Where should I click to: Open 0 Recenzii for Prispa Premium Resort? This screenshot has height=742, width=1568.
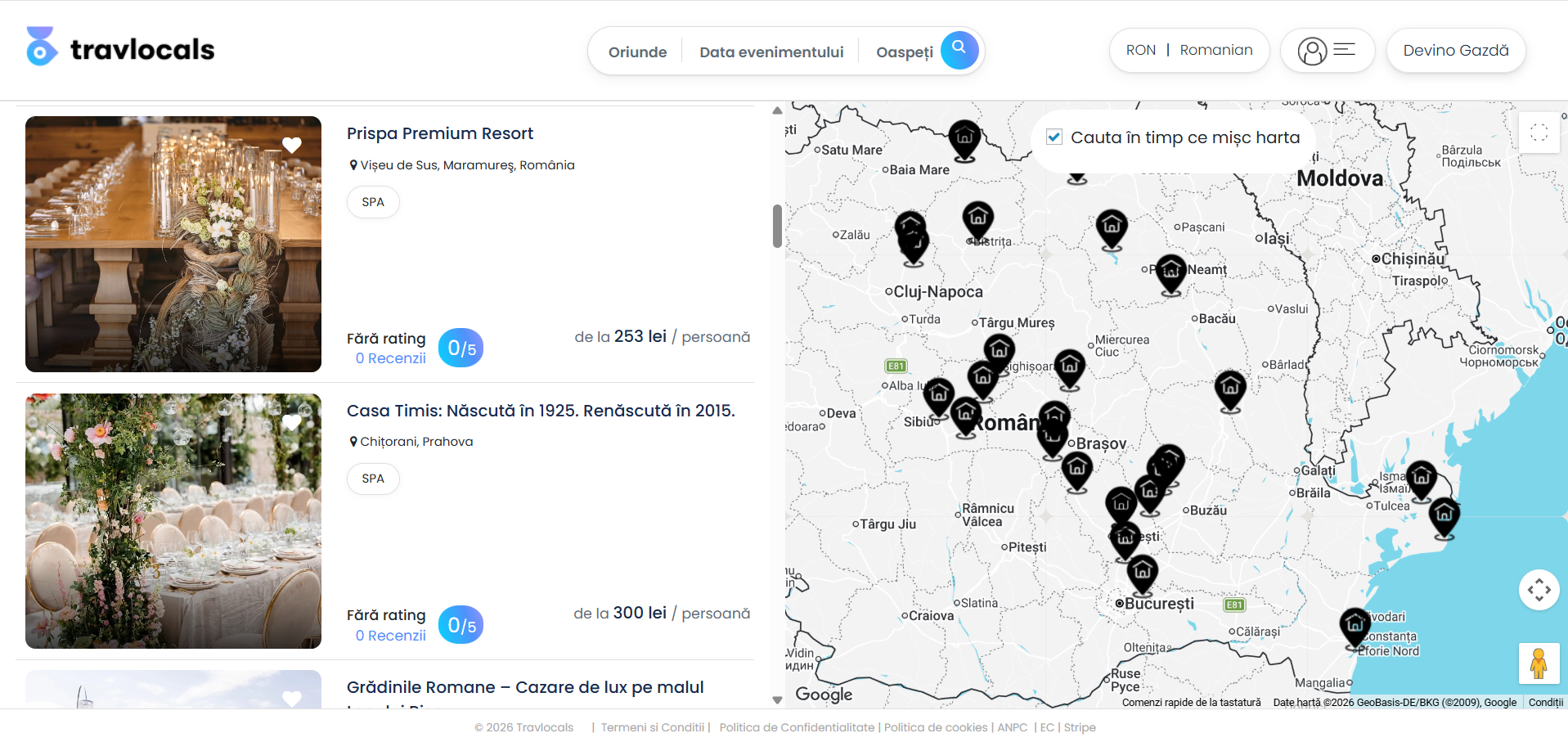coord(390,358)
